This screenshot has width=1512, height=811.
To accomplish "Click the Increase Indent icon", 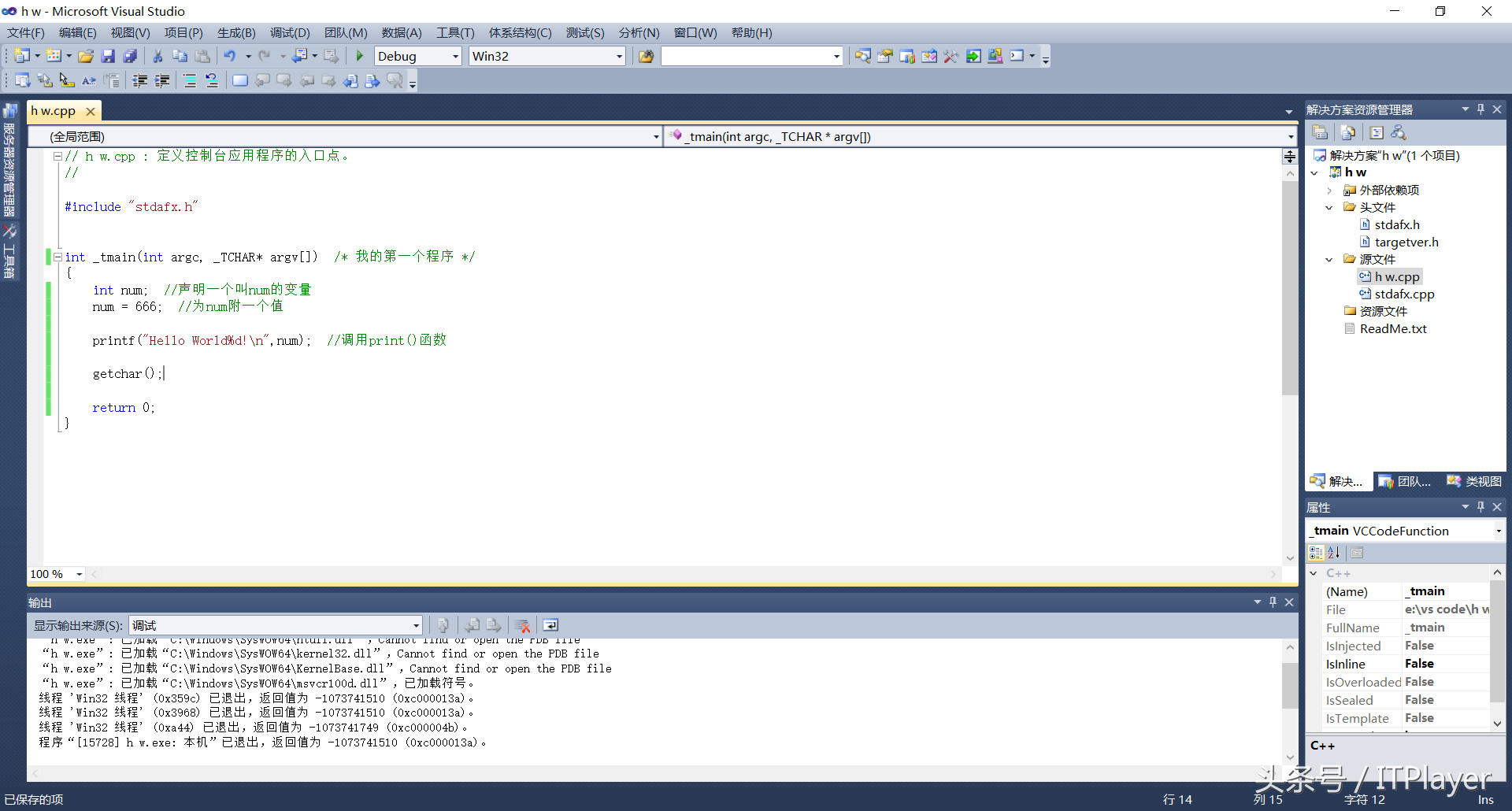I will [162, 80].
